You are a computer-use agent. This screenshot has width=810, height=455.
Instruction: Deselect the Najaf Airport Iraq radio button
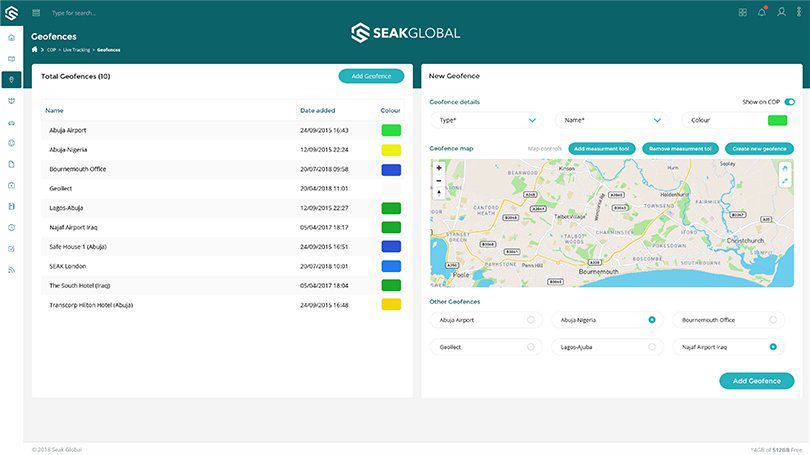click(x=773, y=347)
